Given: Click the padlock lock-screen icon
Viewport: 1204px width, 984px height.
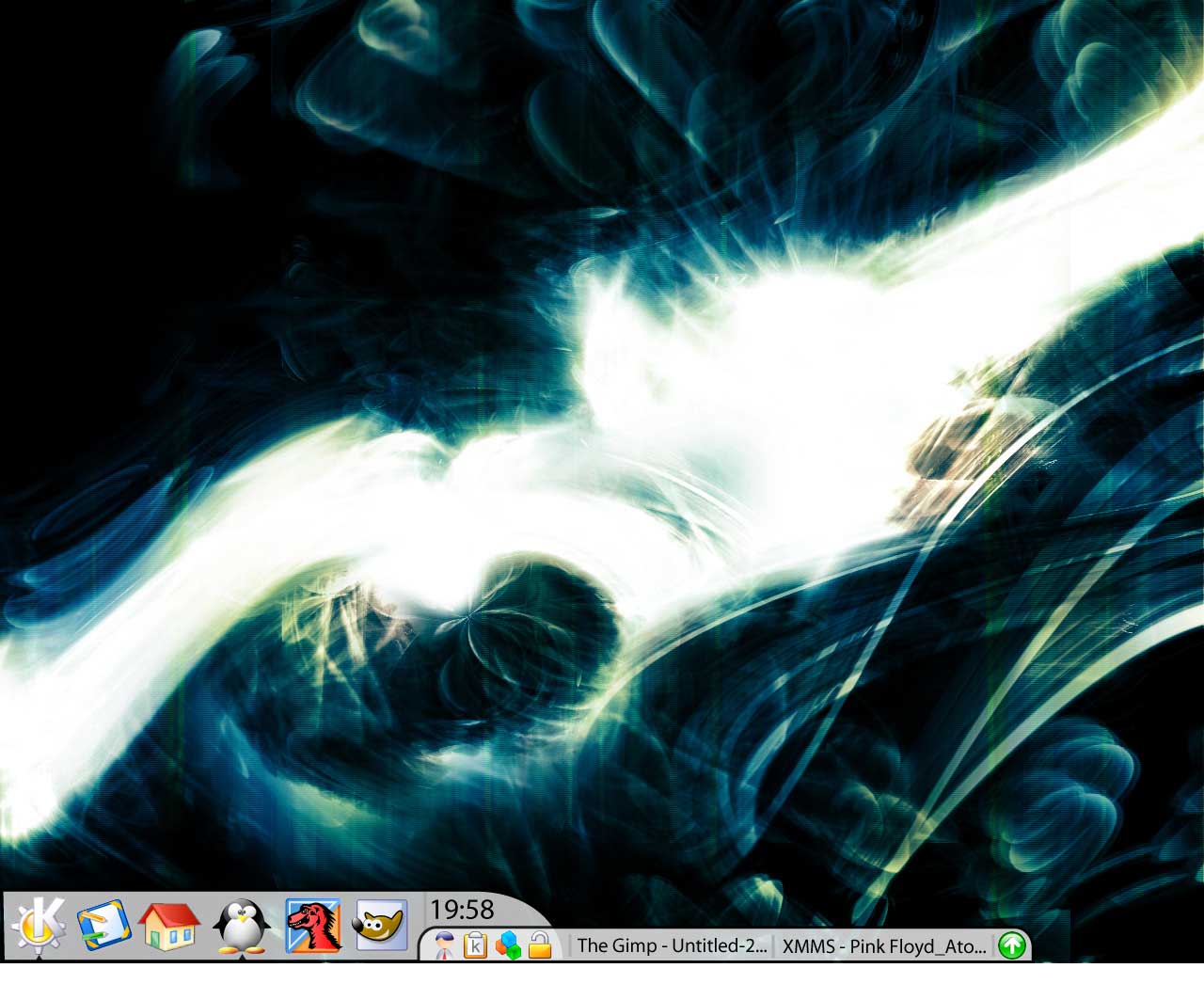Looking at the screenshot, I should click(539, 944).
